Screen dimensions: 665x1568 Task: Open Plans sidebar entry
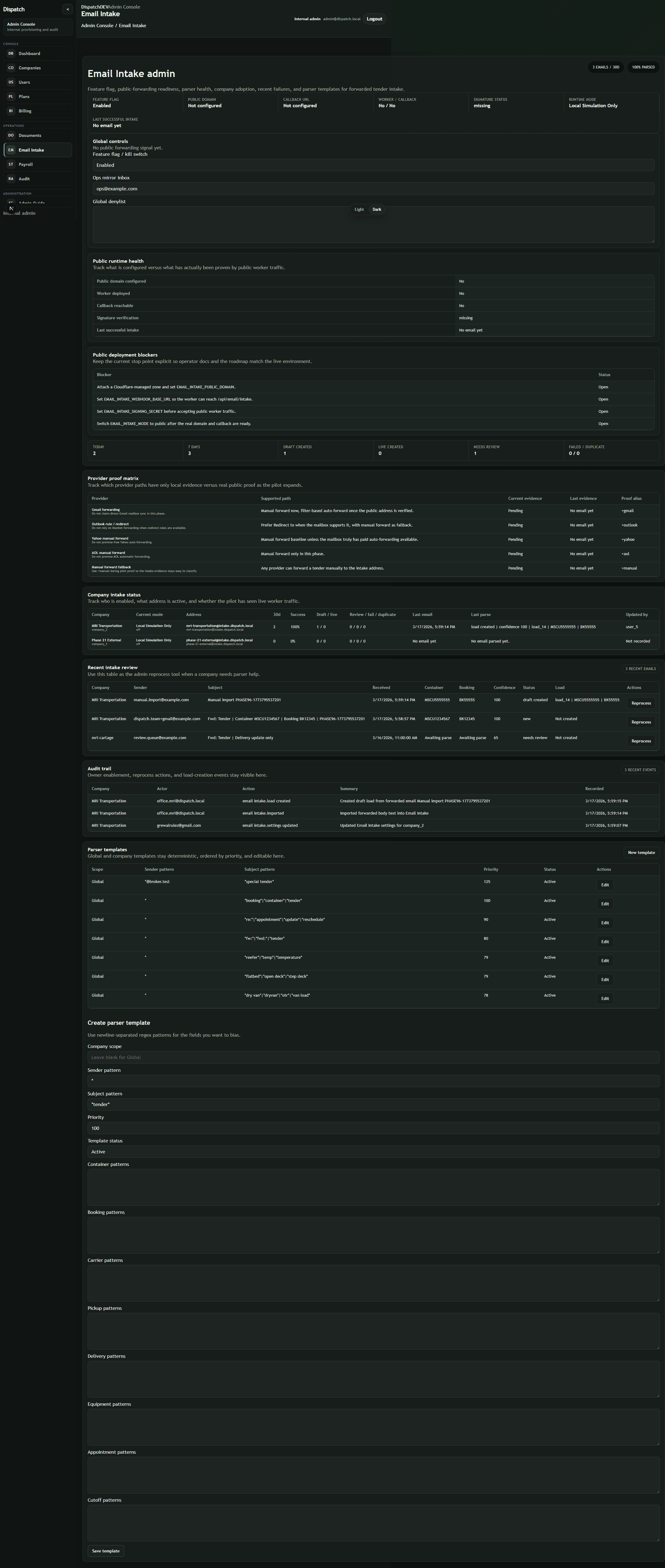(x=38, y=97)
